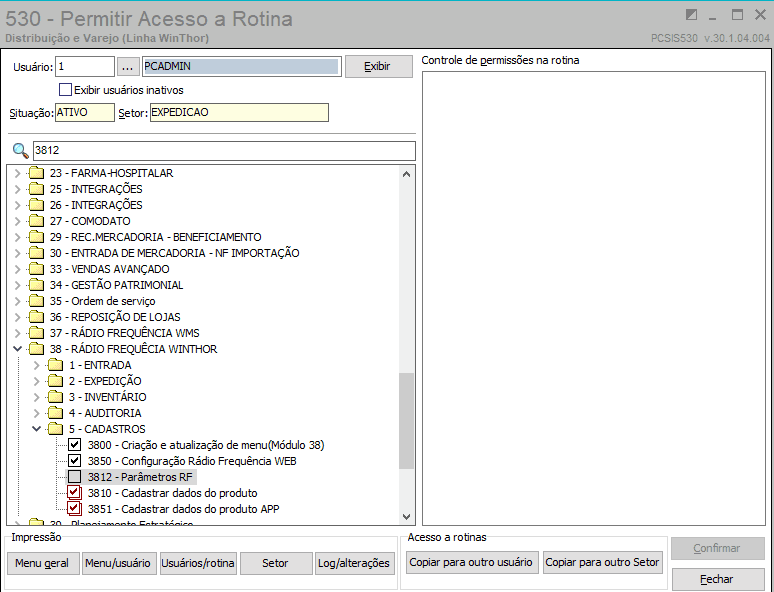Screen dimensions: 774x592
Task: Click the Usuários/rotina print button
Action: click(198, 563)
